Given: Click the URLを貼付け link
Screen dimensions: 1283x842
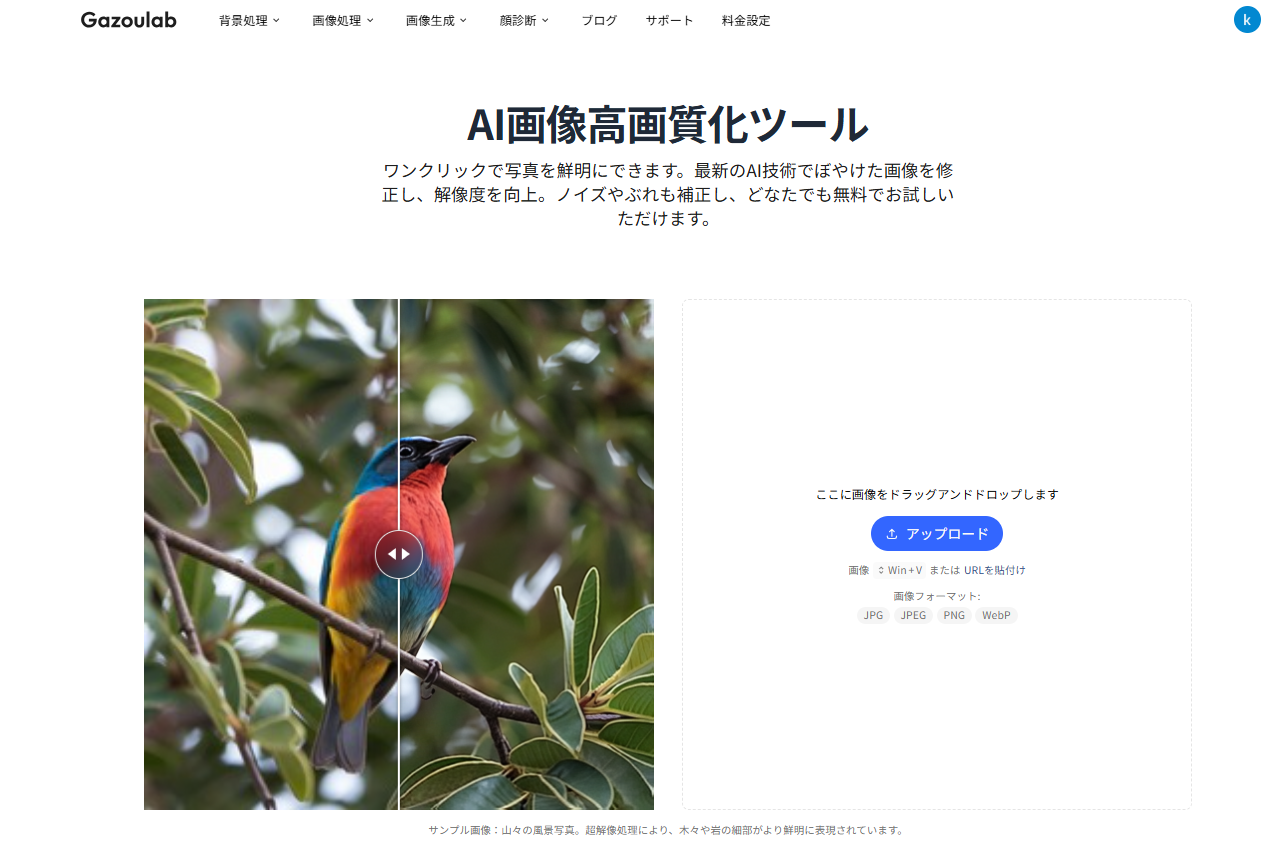Looking at the screenshot, I should coord(995,570).
